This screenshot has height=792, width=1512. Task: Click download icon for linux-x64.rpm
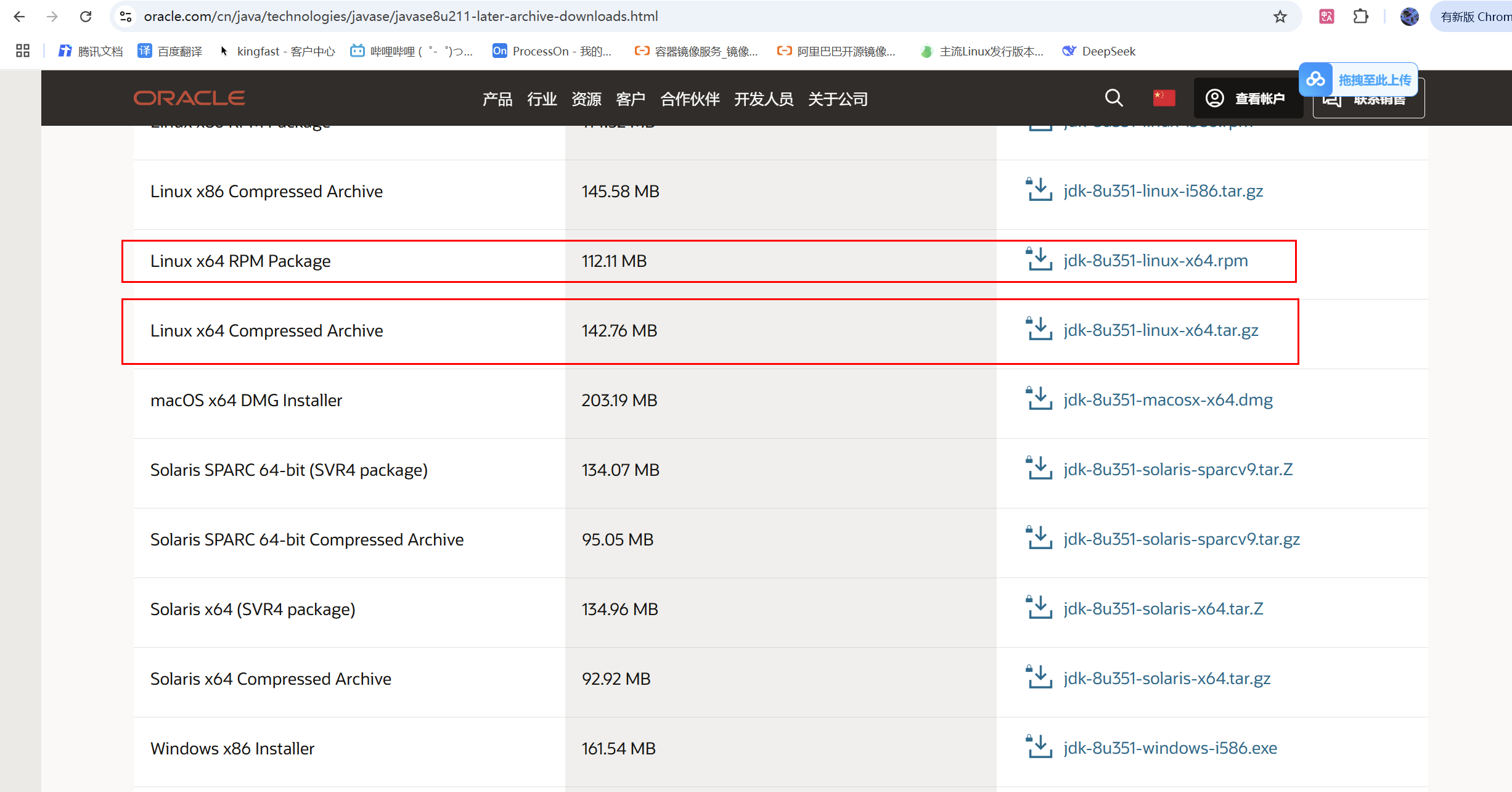1039,259
